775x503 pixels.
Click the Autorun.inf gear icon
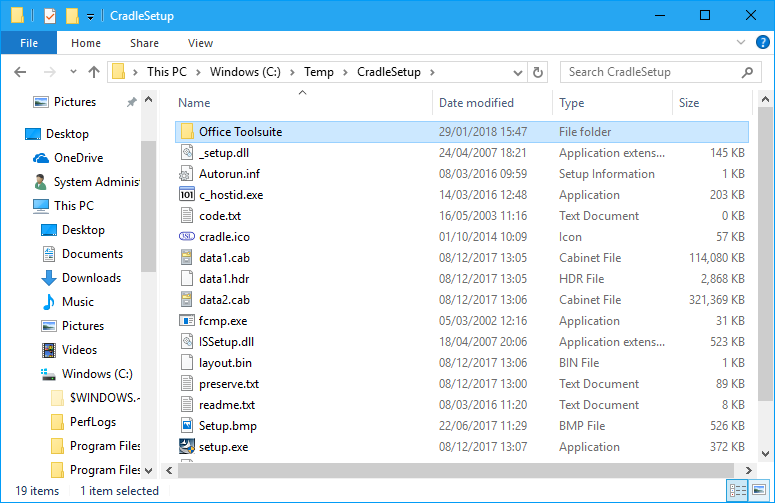186,174
